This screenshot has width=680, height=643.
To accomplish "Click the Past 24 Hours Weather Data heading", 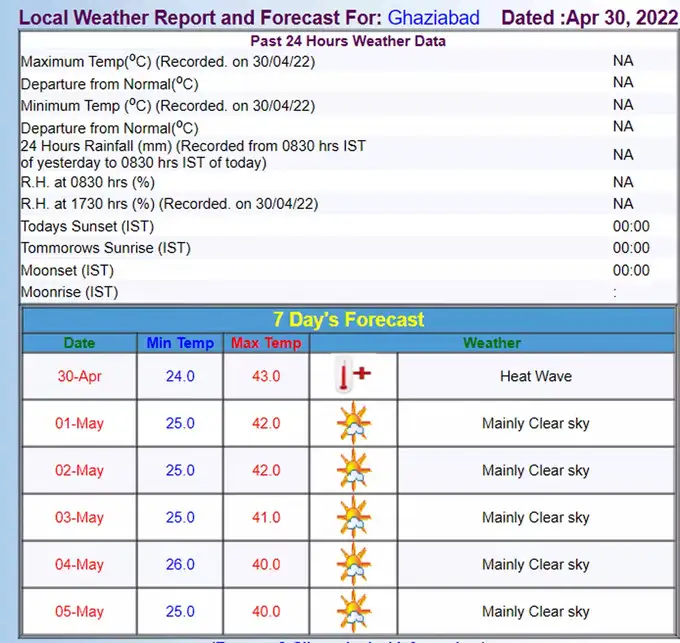I will pyautogui.click(x=348, y=41).
